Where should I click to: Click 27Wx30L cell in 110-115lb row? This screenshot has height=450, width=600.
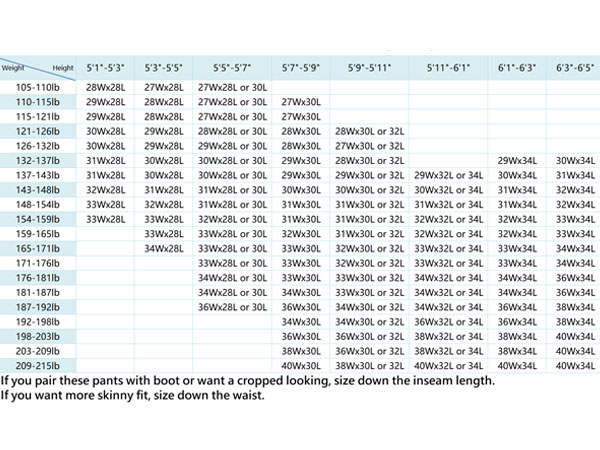click(301, 102)
